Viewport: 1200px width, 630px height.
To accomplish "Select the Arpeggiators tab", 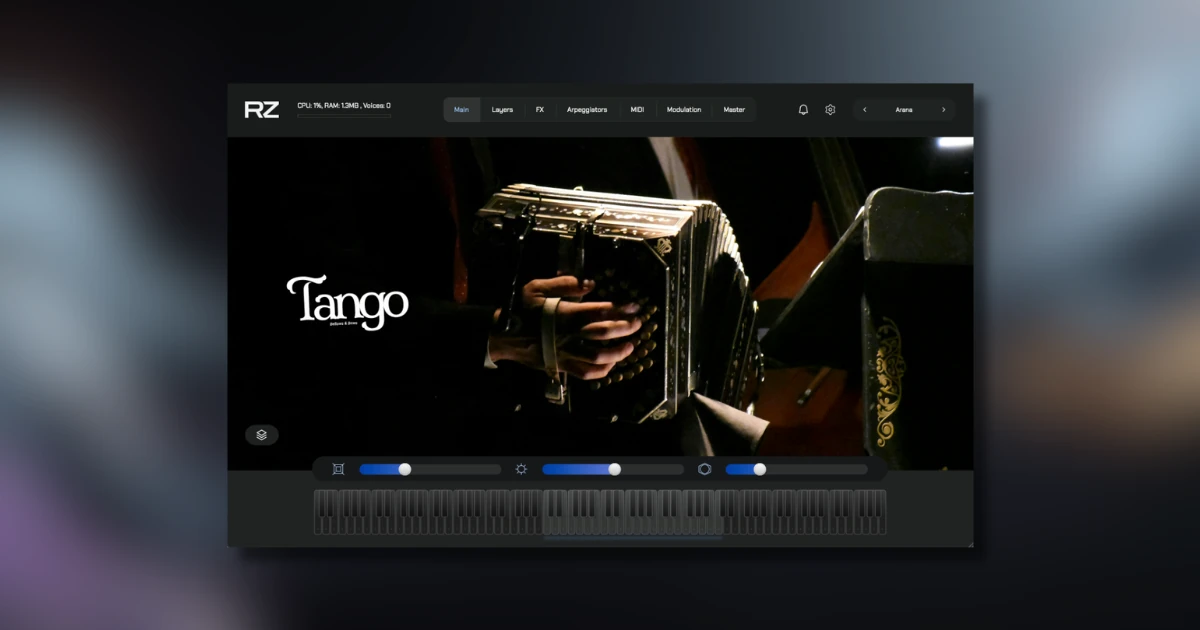I will 589,109.
